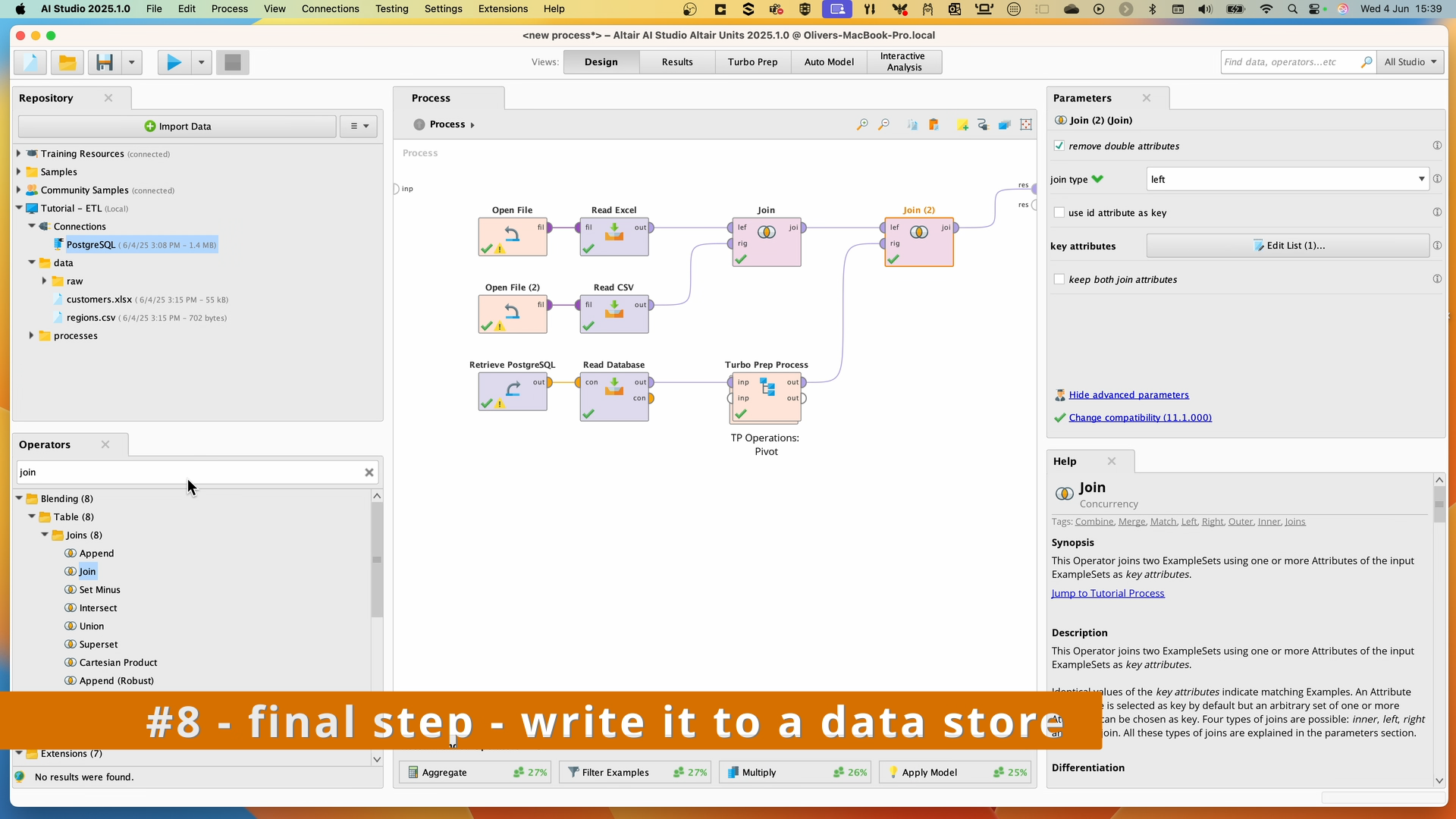Click Hide advanced parameters link
The image size is (1456, 819).
pyautogui.click(x=1129, y=394)
